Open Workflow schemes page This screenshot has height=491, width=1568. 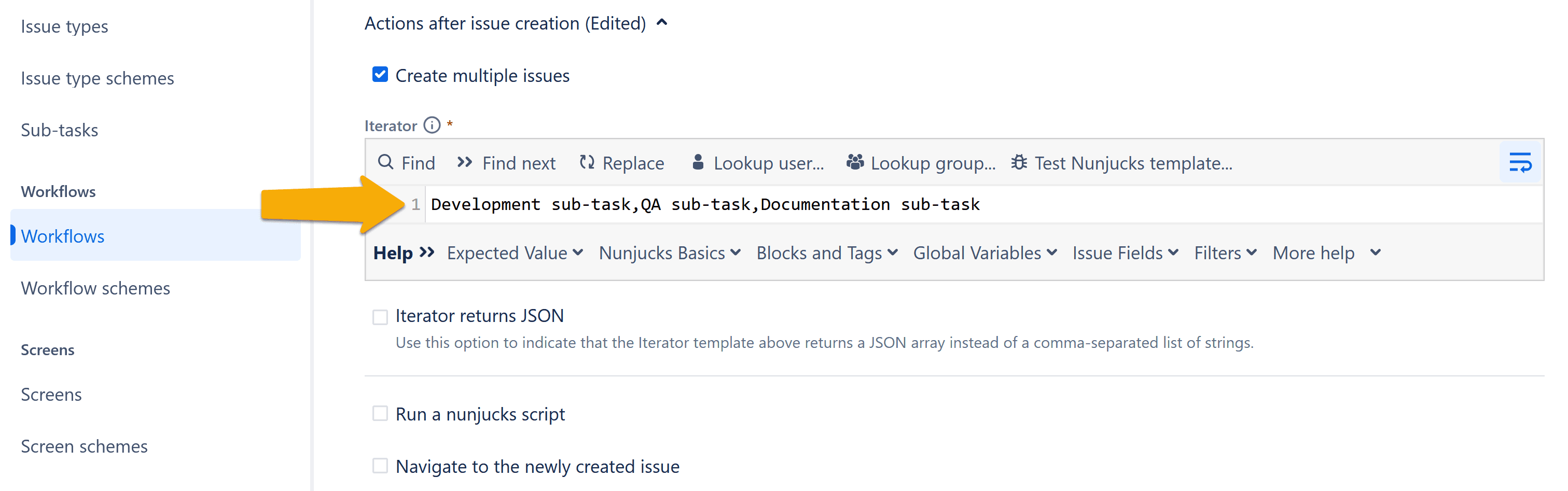[95, 288]
